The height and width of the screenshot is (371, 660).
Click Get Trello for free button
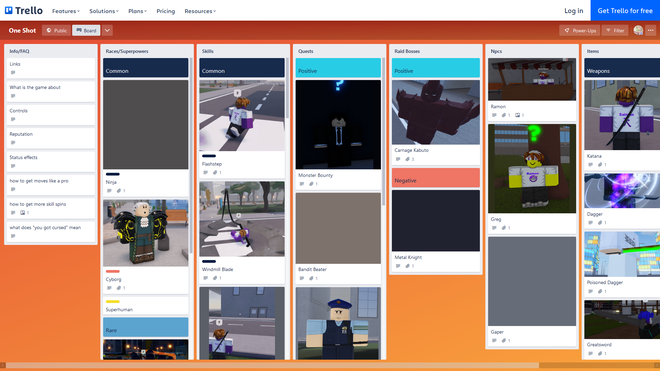[x=625, y=11]
